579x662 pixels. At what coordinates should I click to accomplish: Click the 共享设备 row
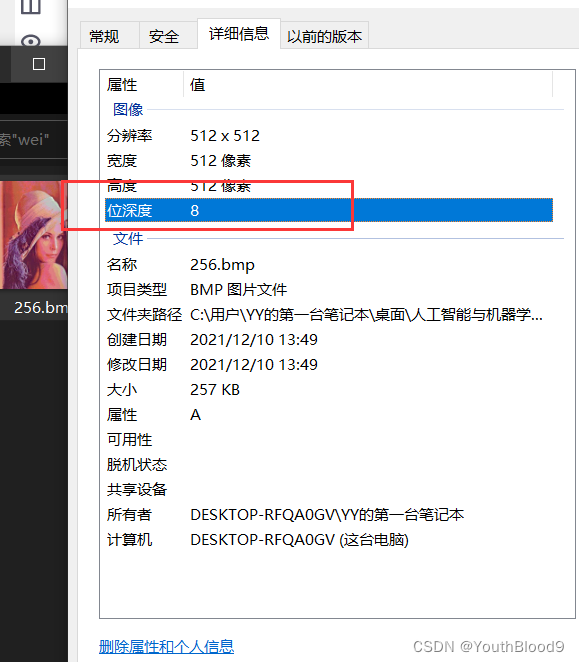329,489
